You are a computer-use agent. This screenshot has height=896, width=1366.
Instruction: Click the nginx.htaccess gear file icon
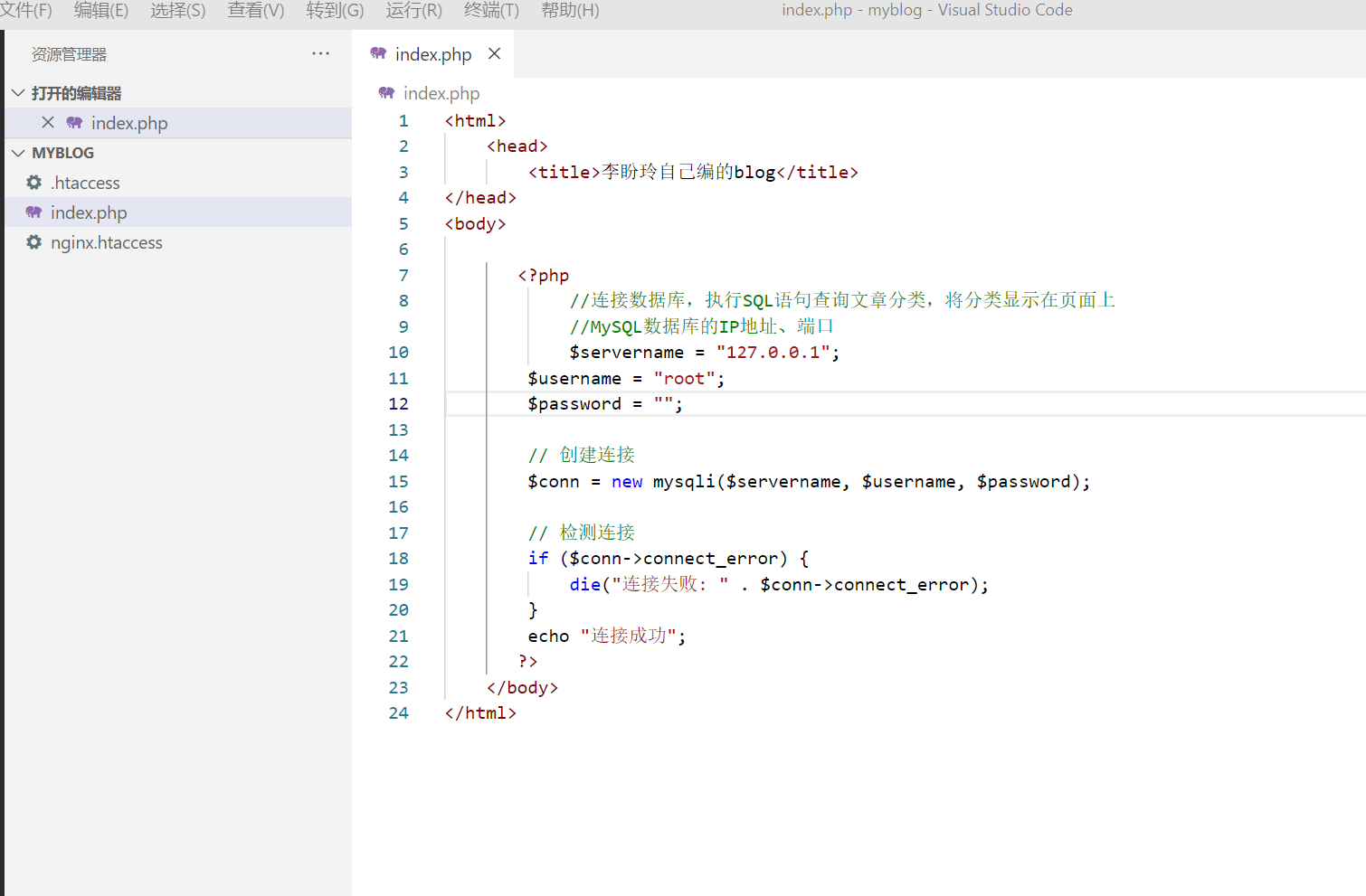[x=33, y=242]
